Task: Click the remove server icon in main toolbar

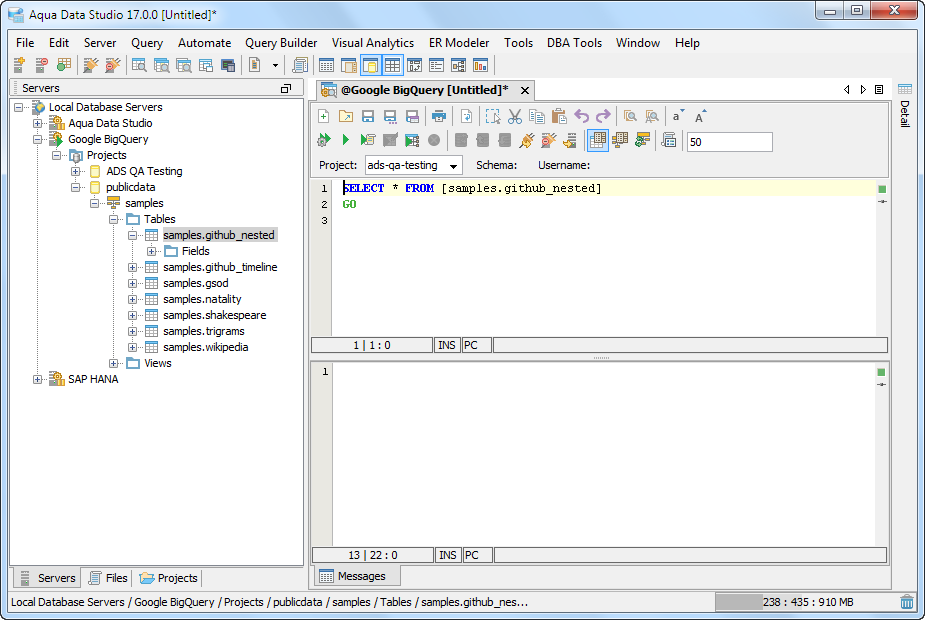Action: pyautogui.click(x=41, y=65)
